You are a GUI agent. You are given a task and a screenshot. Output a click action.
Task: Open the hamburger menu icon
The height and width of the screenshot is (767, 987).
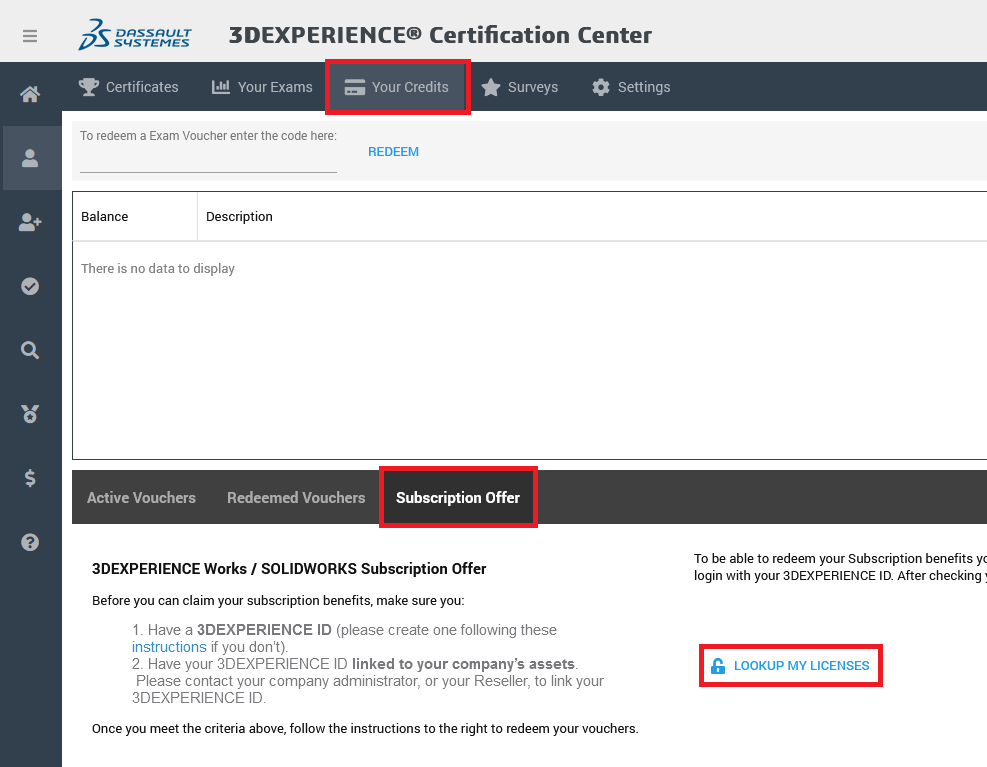(x=30, y=36)
